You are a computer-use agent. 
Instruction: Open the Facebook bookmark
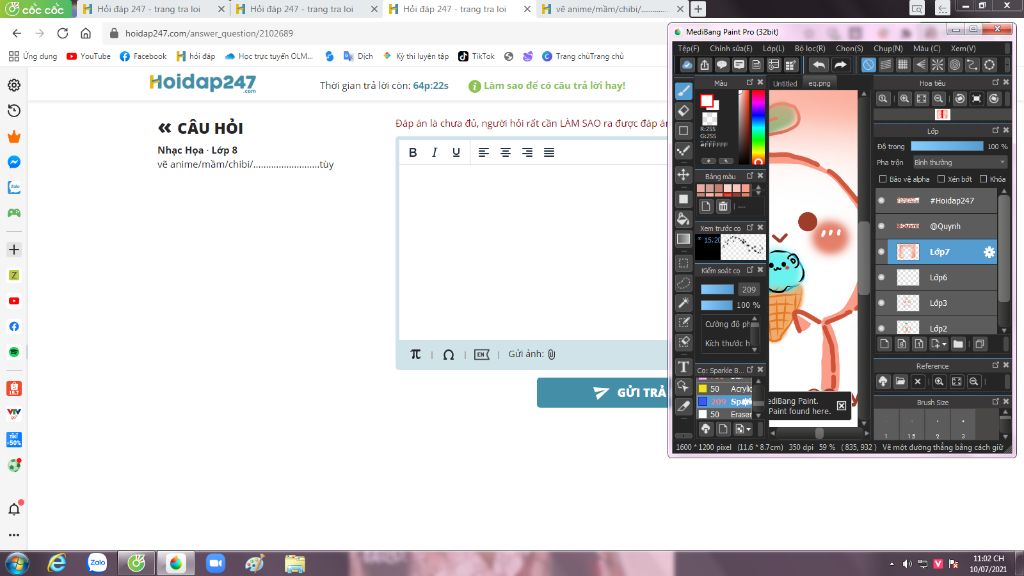pyautogui.click(x=143, y=56)
